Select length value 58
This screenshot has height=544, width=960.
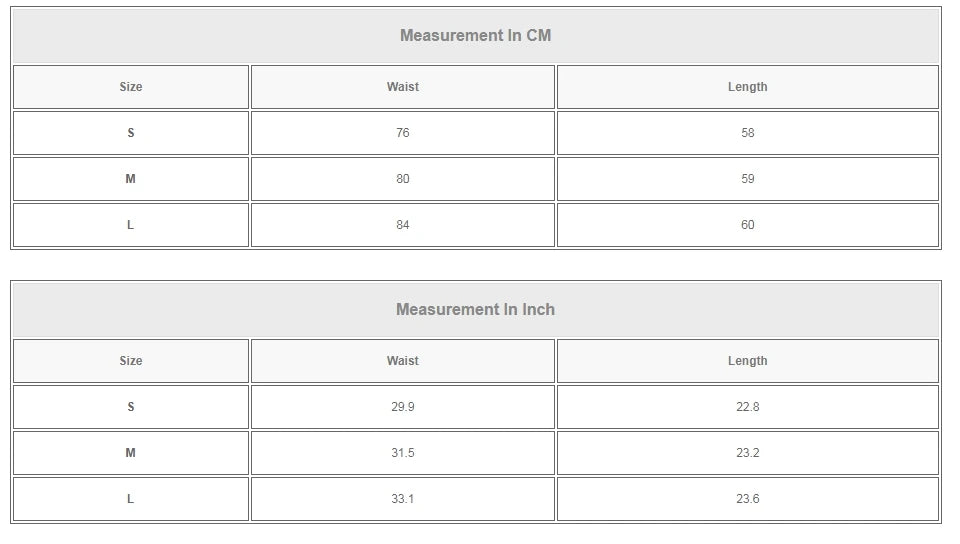point(748,133)
